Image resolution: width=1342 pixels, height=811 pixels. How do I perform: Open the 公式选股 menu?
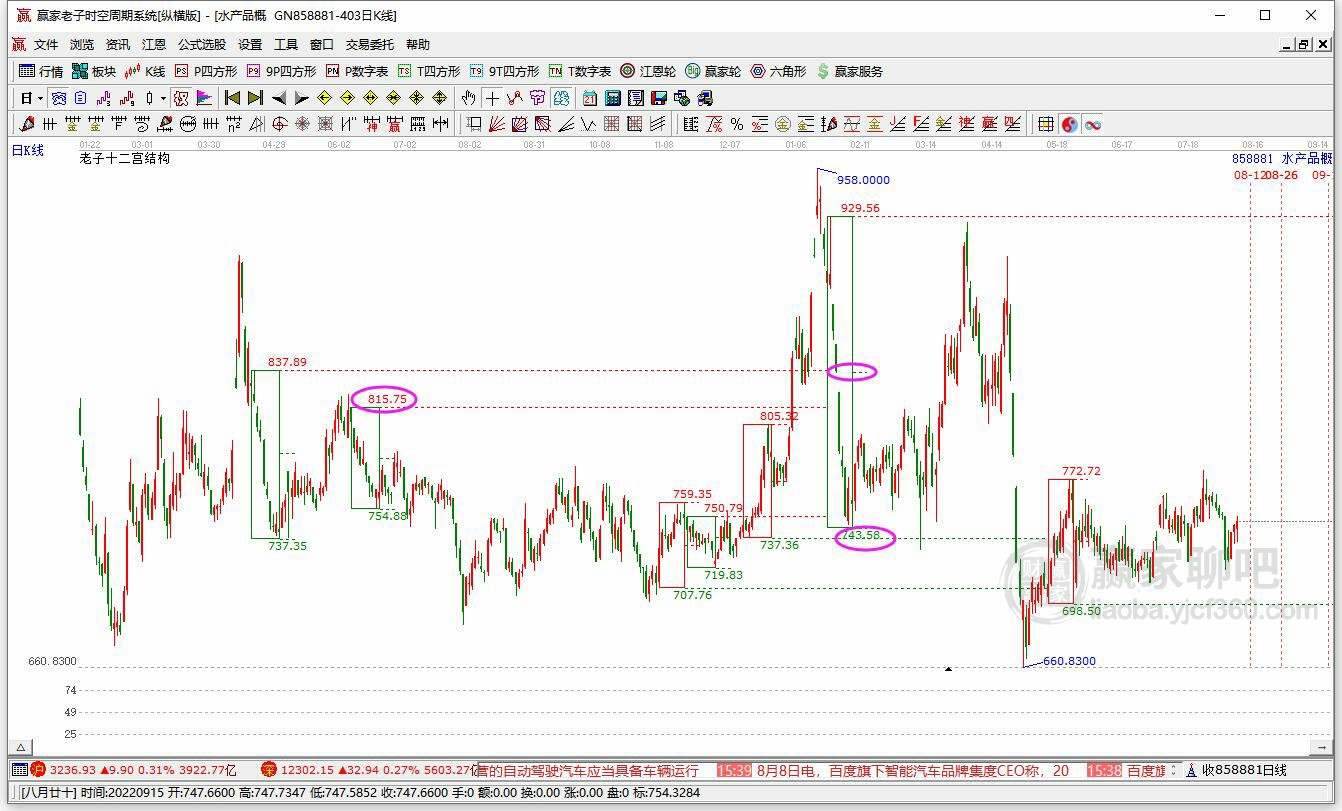(x=202, y=45)
